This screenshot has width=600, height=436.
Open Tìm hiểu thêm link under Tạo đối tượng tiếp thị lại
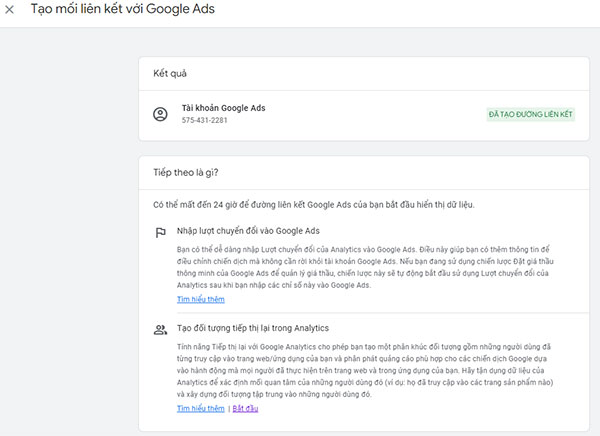click(x=201, y=408)
